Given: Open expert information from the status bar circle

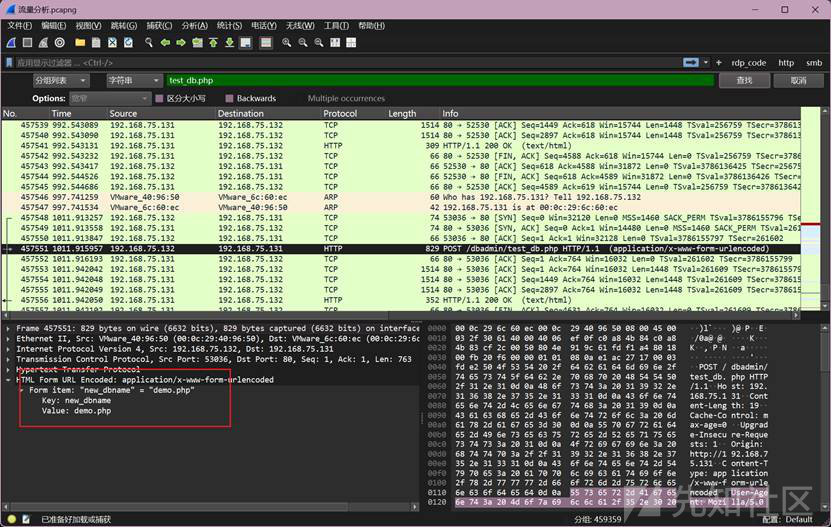Looking at the screenshot, I should 12,519.
